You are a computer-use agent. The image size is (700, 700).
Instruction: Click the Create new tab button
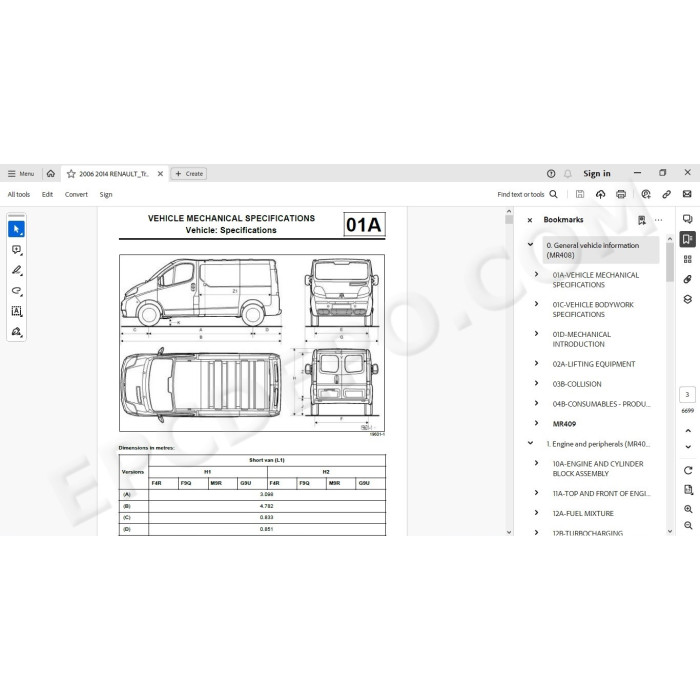point(189,174)
